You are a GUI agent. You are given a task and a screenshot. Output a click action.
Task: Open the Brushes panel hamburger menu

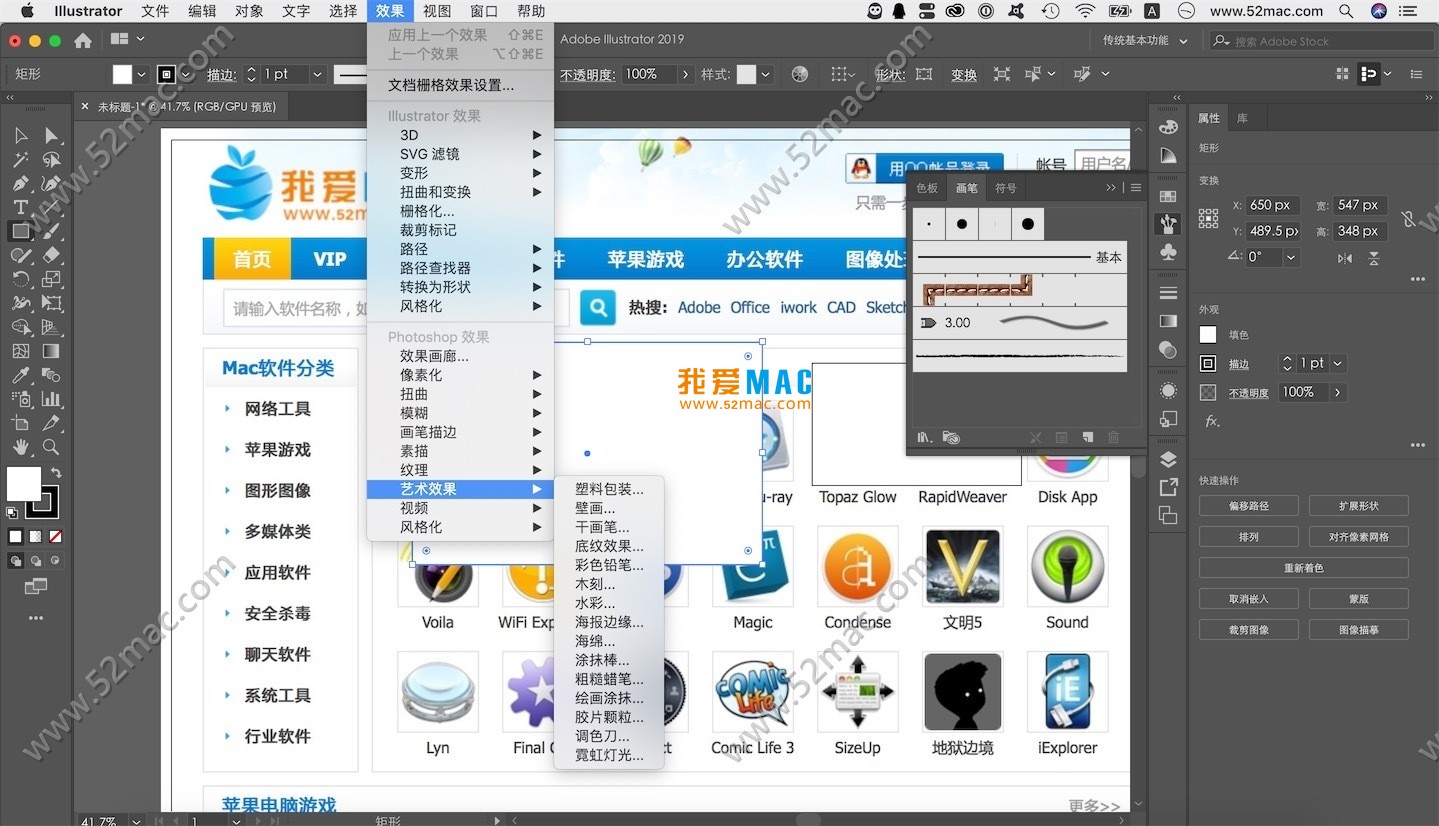point(1135,188)
